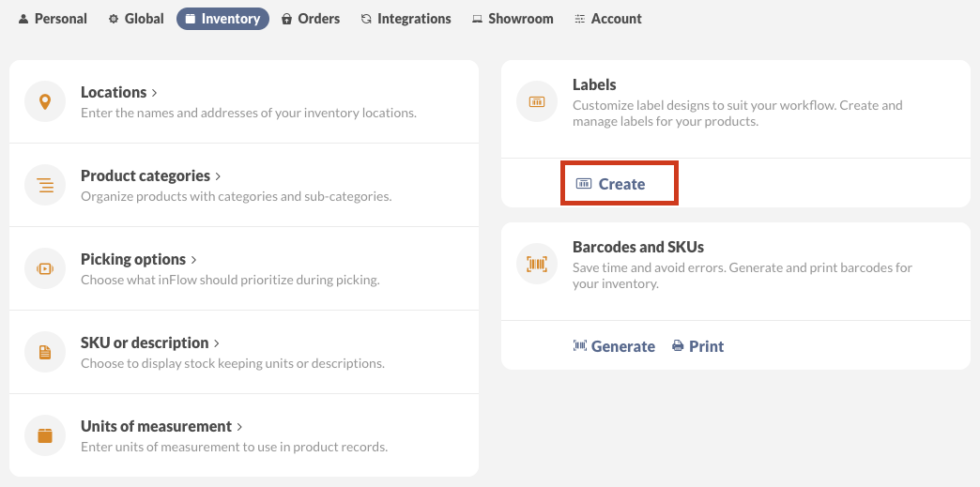Viewport: 980px width, 487px height.
Task: Open SKU or description settings
Action: pyautogui.click(x=217, y=343)
